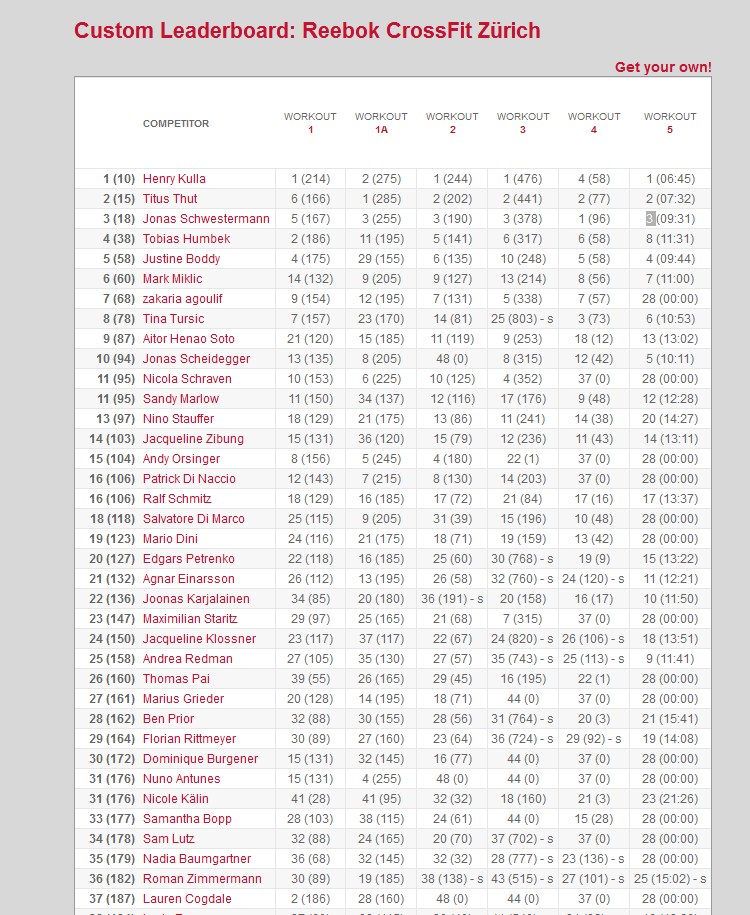750x915 pixels.
Task: Sort by Workout 4 column header
Action: coord(594,123)
